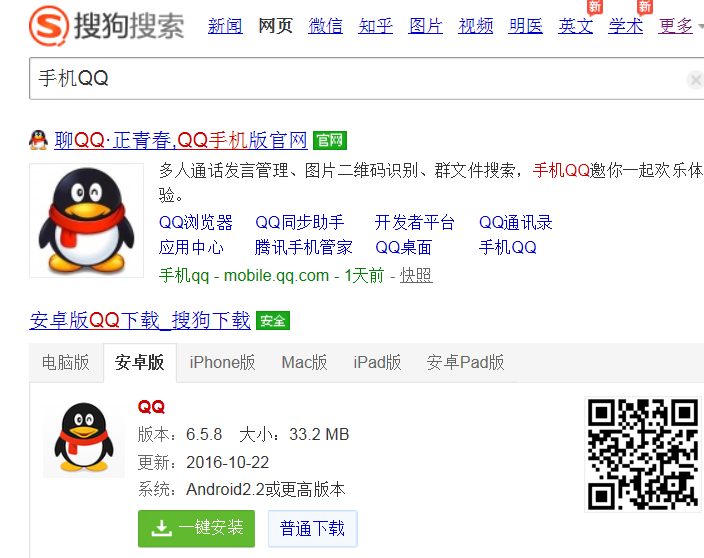Click the green 一键安装 button
704x558 pixels.
tap(196, 528)
